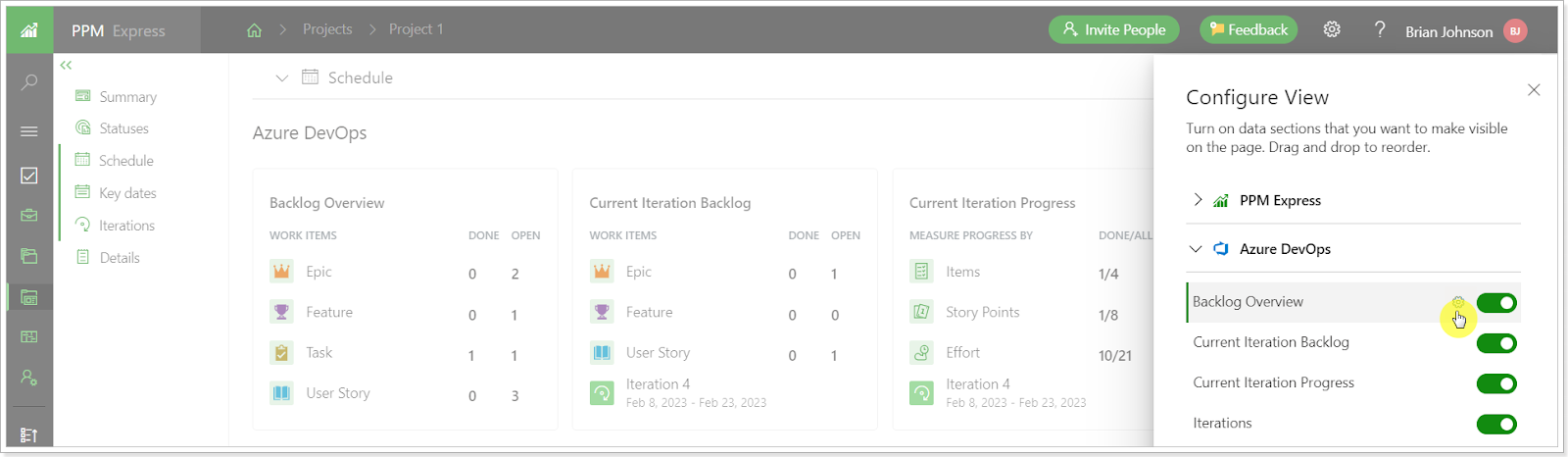The width and height of the screenshot is (1568, 457).
Task: Click the Current Iteration Progress card title
Action: point(992,203)
